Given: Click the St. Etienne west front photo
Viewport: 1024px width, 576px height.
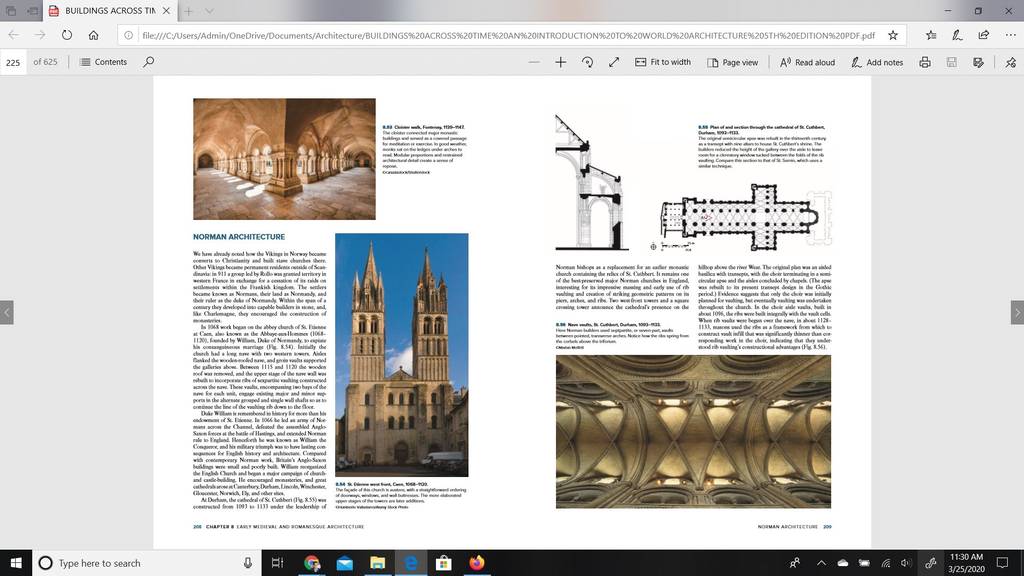Looking at the screenshot, I should coord(402,355).
